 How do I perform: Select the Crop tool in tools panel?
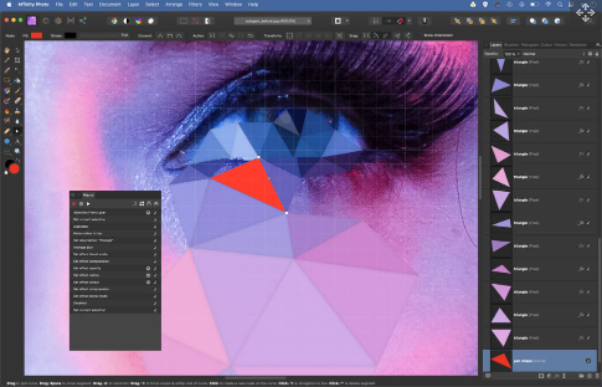click(17, 60)
